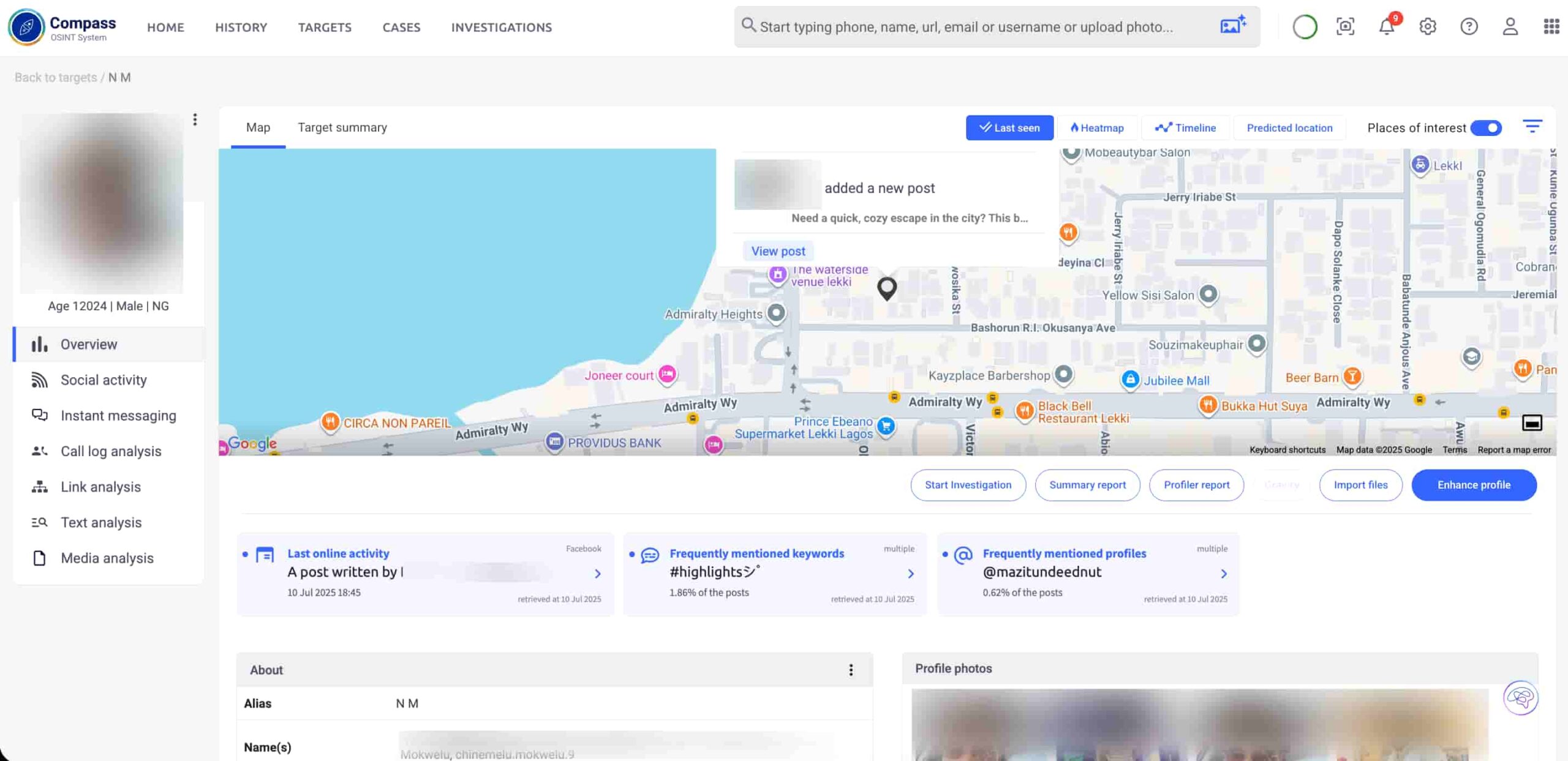The width and height of the screenshot is (1568, 761).
Task: Switch to the Target summary tab
Action: point(342,127)
